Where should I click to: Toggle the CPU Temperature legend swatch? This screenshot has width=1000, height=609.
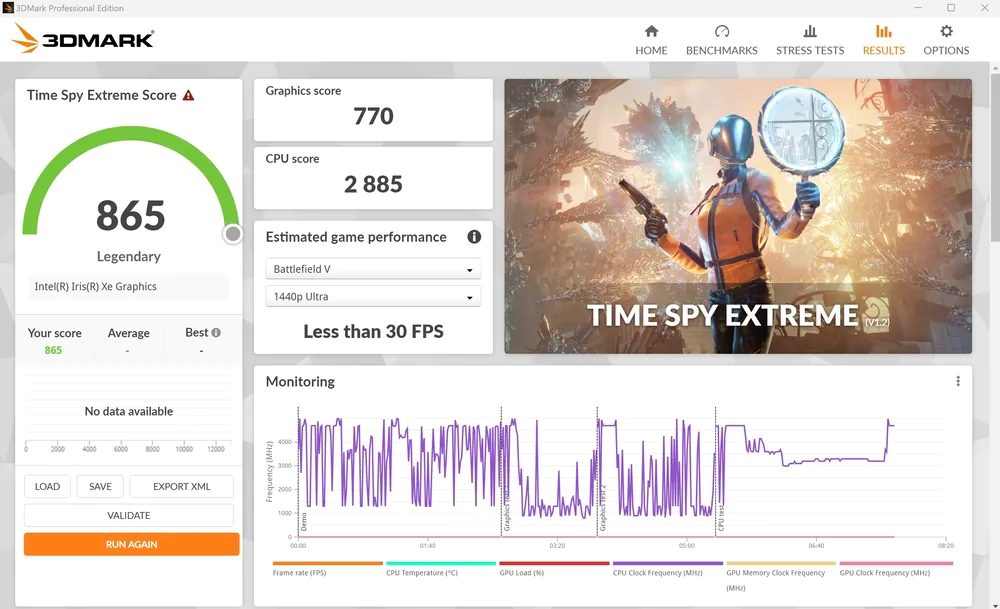[x=441, y=564]
